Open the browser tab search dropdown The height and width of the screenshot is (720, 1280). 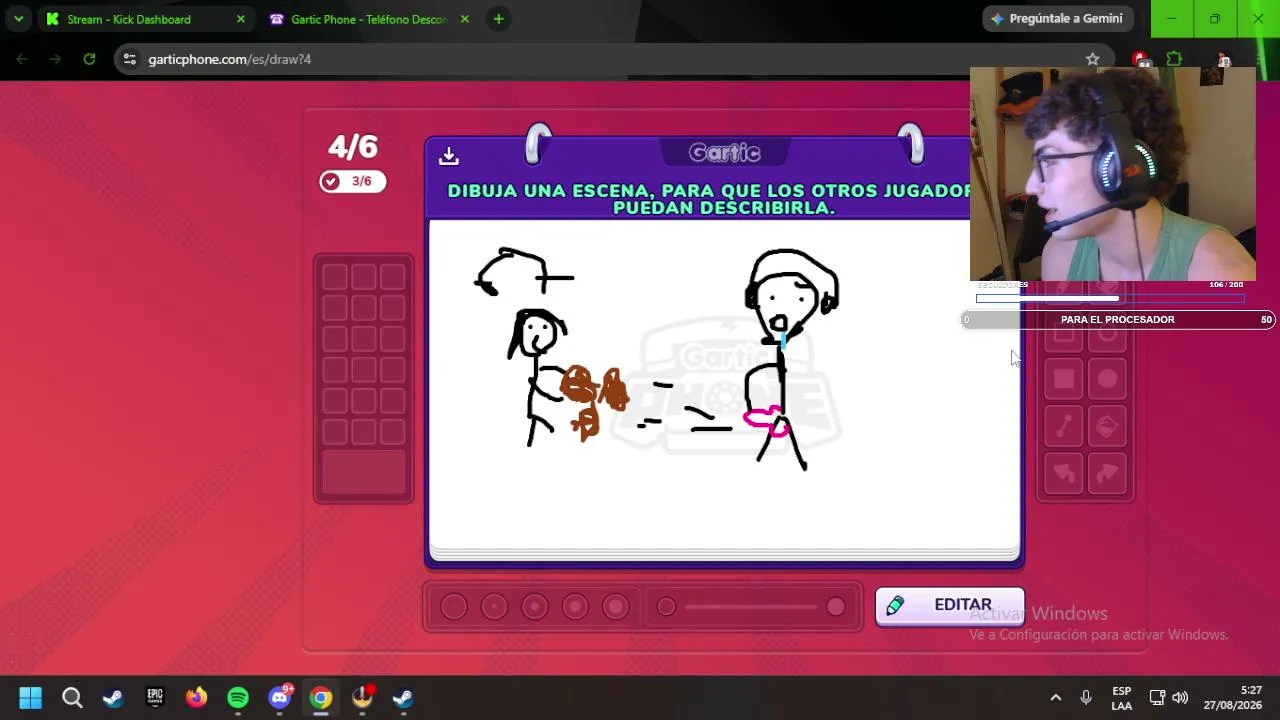[18, 19]
